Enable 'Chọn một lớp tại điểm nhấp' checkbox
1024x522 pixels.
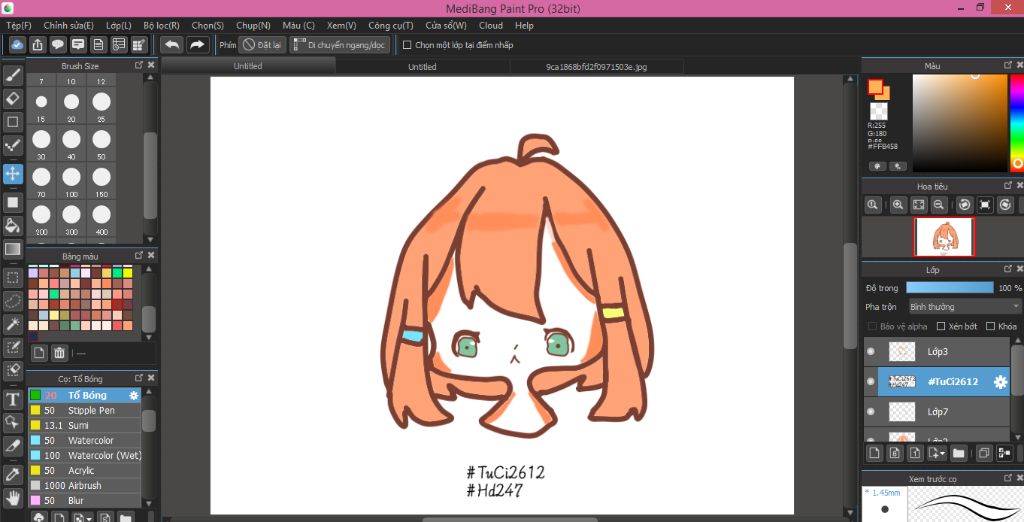tap(407, 45)
